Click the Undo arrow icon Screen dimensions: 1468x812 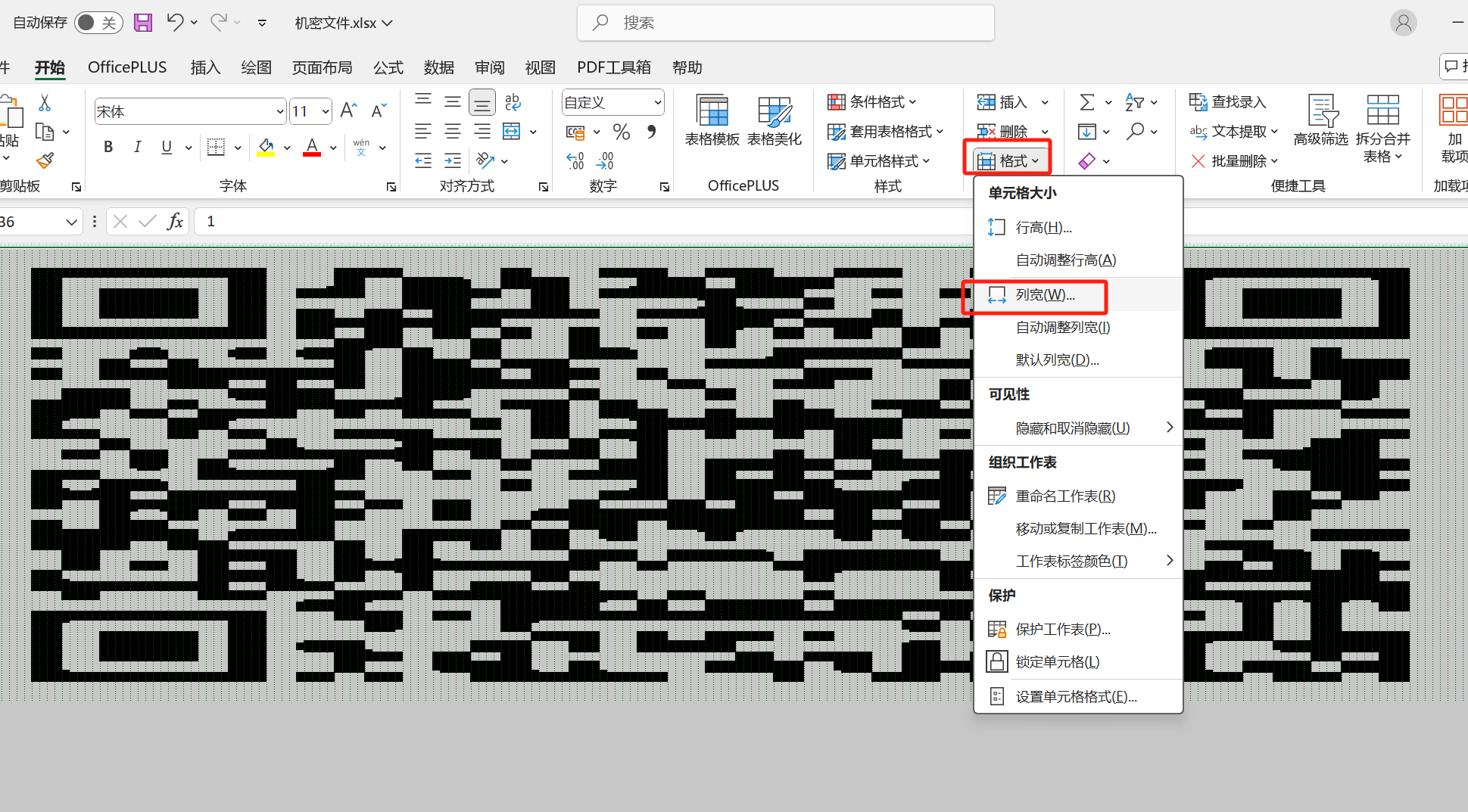pyautogui.click(x=175, y=22)
